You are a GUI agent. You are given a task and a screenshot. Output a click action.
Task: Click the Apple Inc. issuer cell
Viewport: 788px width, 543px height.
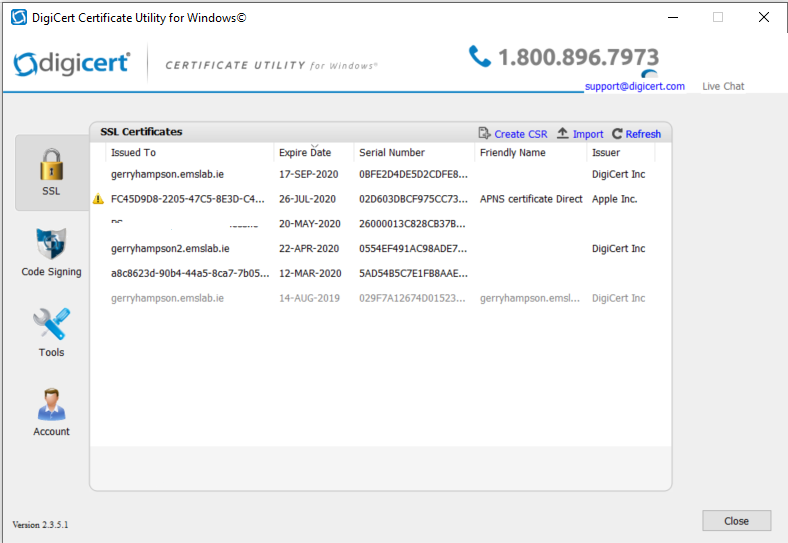pos(615,199)
